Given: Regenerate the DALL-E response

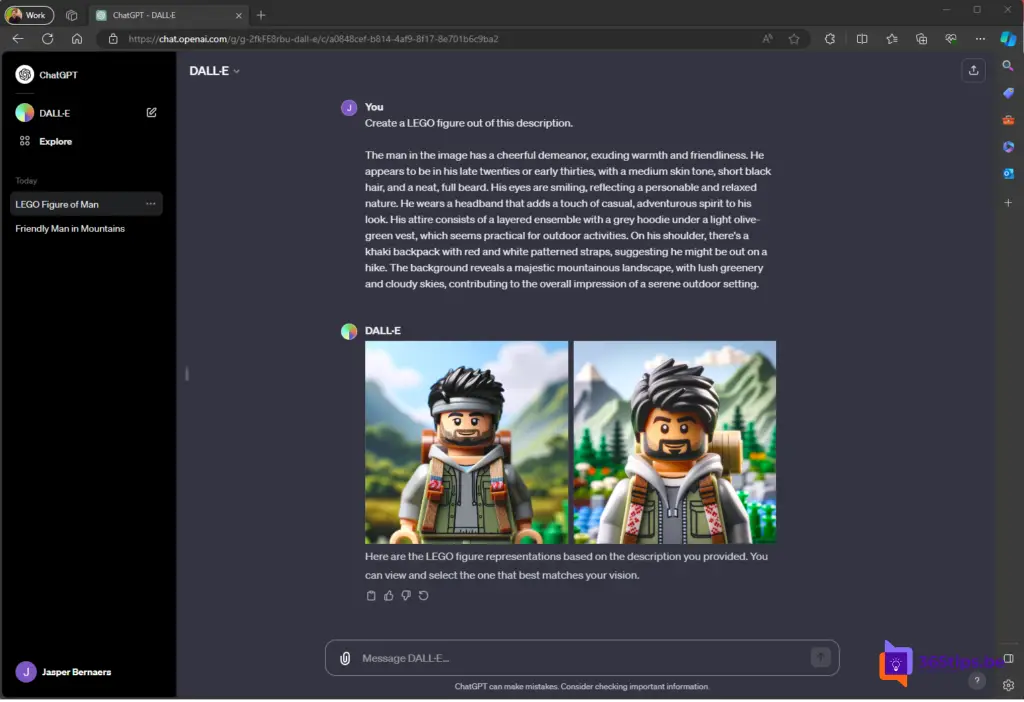Looking at the screenshot, I should pos(423,596).
